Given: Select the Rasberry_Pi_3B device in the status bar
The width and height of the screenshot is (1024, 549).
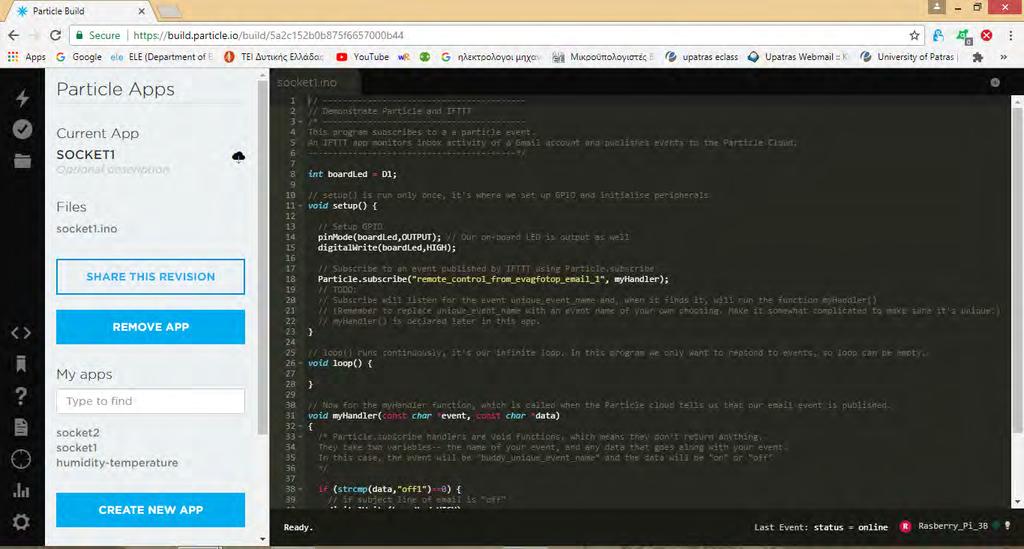Looking at the screenshot, I should [952, 526].
